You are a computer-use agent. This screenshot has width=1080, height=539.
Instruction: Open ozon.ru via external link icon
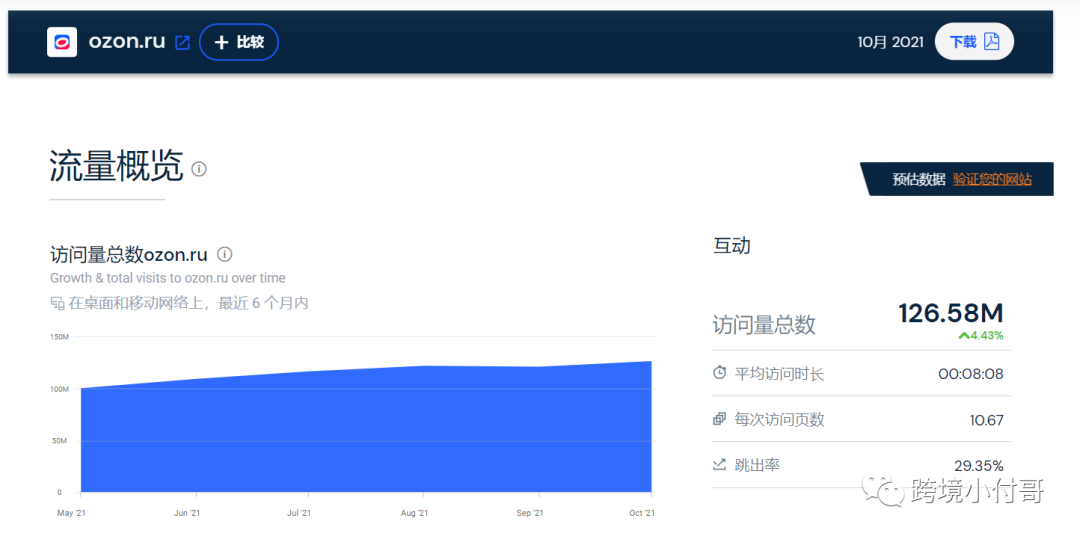point(183,43)
